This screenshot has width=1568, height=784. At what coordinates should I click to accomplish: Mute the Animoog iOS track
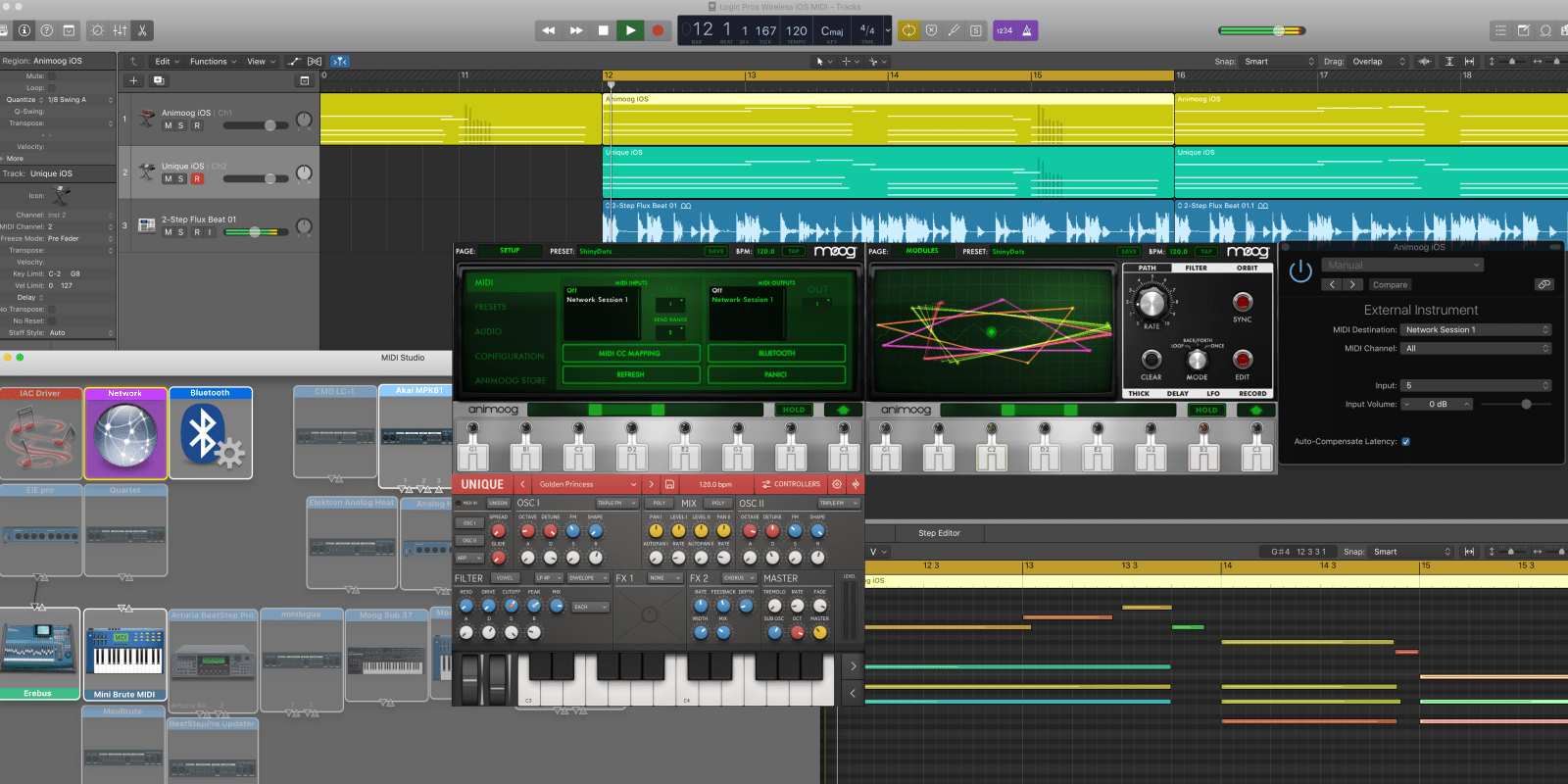[x=168, y=125]
